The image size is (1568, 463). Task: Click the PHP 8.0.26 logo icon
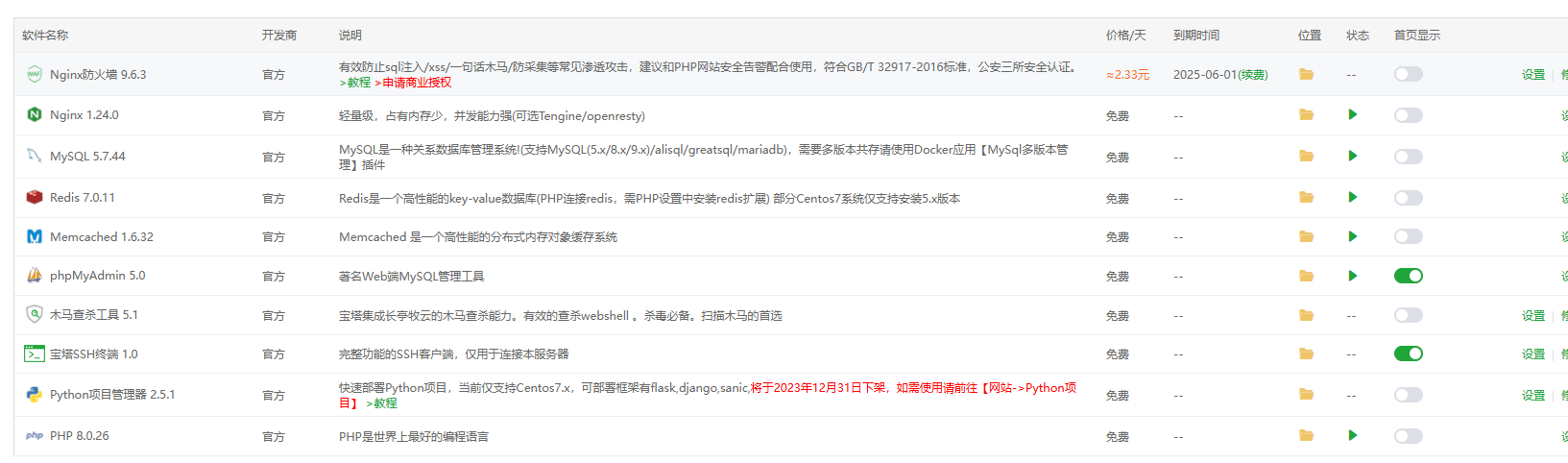coord(35,435)
